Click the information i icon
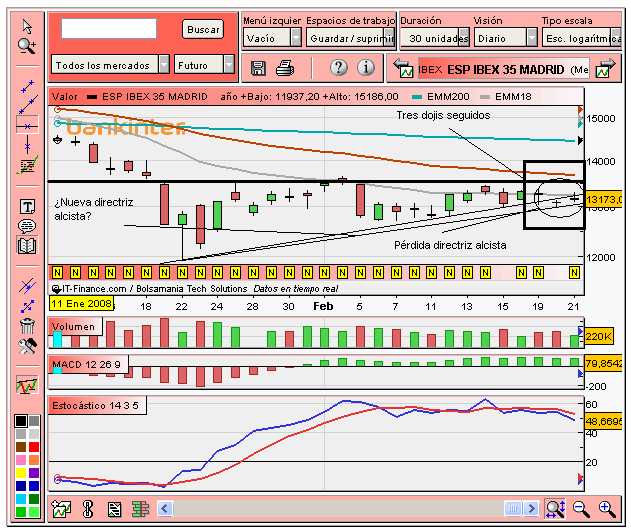The image size is (631, 530). tap(366, 68)
